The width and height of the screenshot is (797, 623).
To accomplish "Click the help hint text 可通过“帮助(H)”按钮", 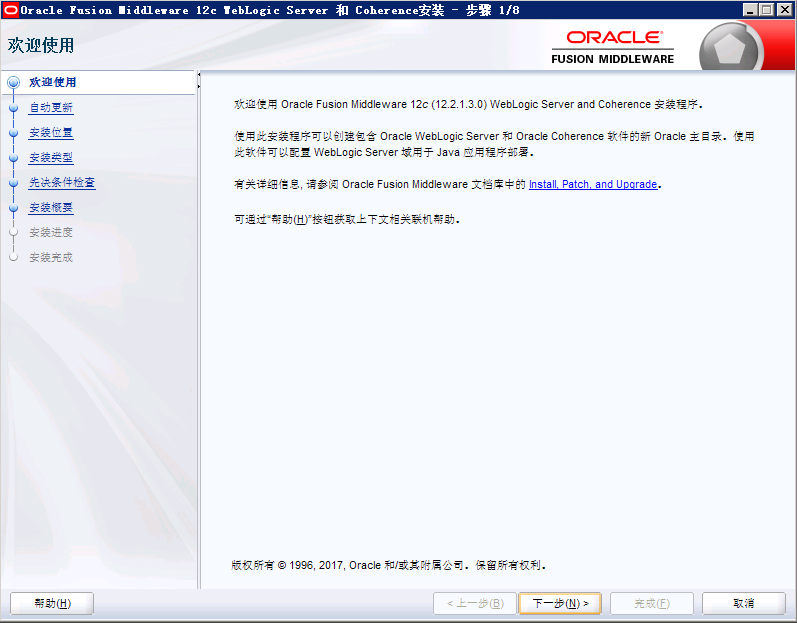I will [347, 219].
